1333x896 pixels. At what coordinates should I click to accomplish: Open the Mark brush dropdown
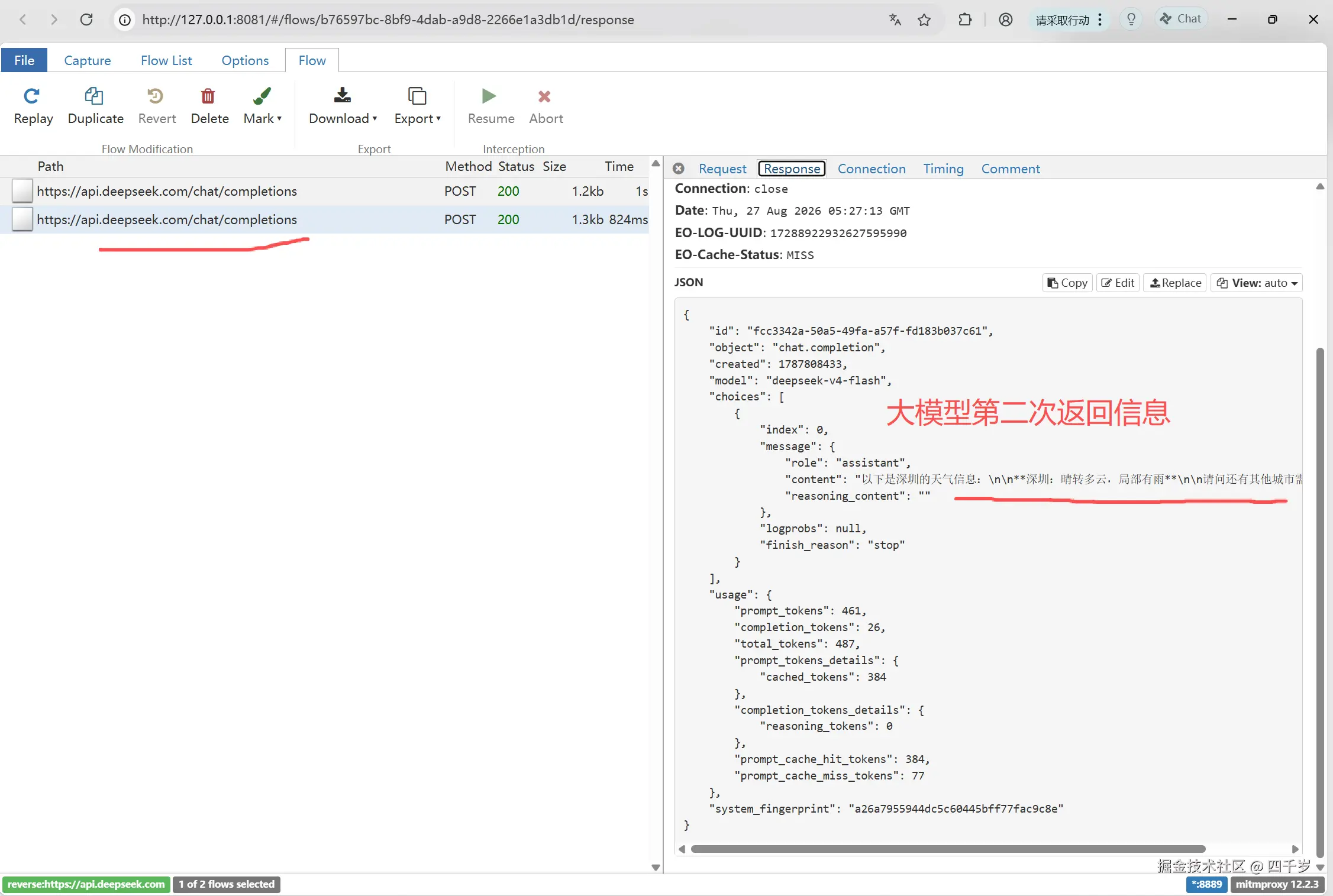pyautogui.click(x=262, y=106)
